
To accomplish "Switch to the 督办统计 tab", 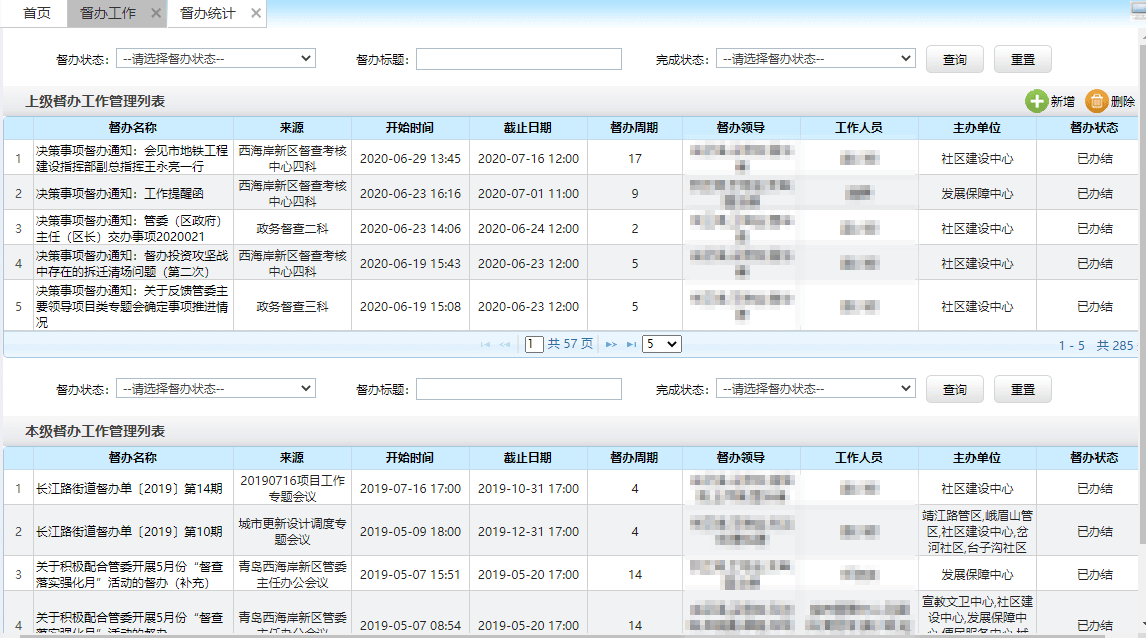I will click(x=207, y=13).
